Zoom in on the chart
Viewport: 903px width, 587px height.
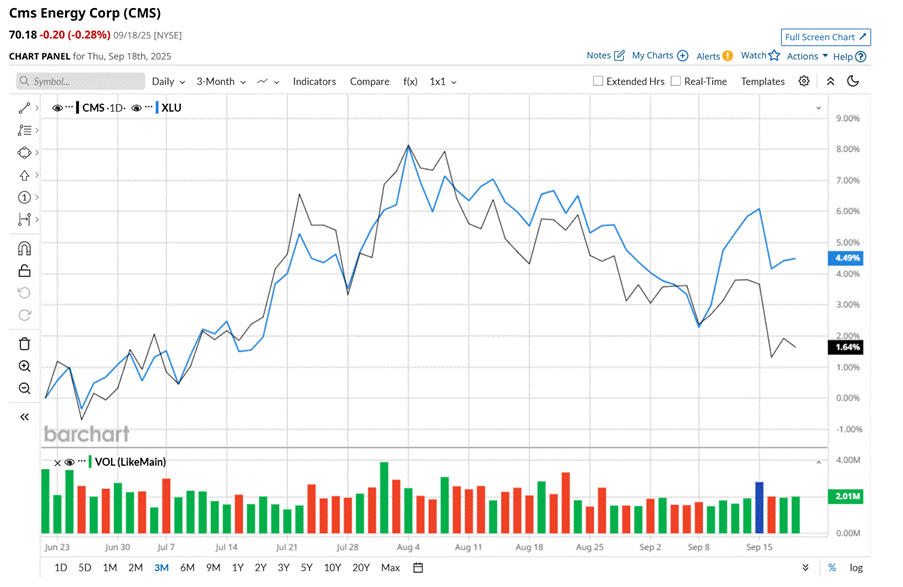24,366
